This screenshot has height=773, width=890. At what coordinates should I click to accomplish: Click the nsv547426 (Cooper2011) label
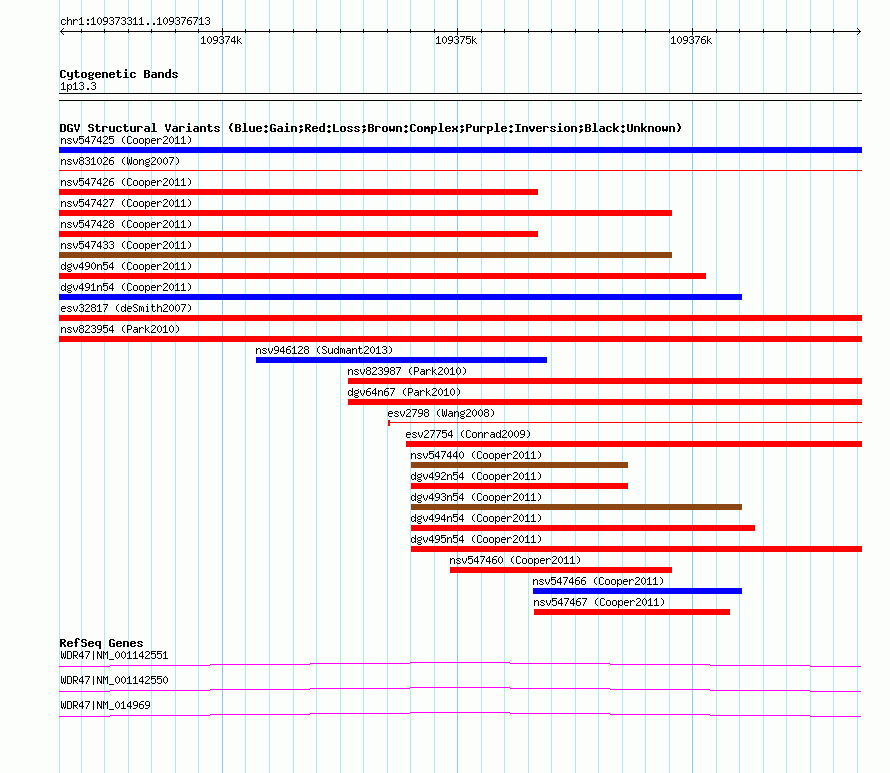pos(126,182)
